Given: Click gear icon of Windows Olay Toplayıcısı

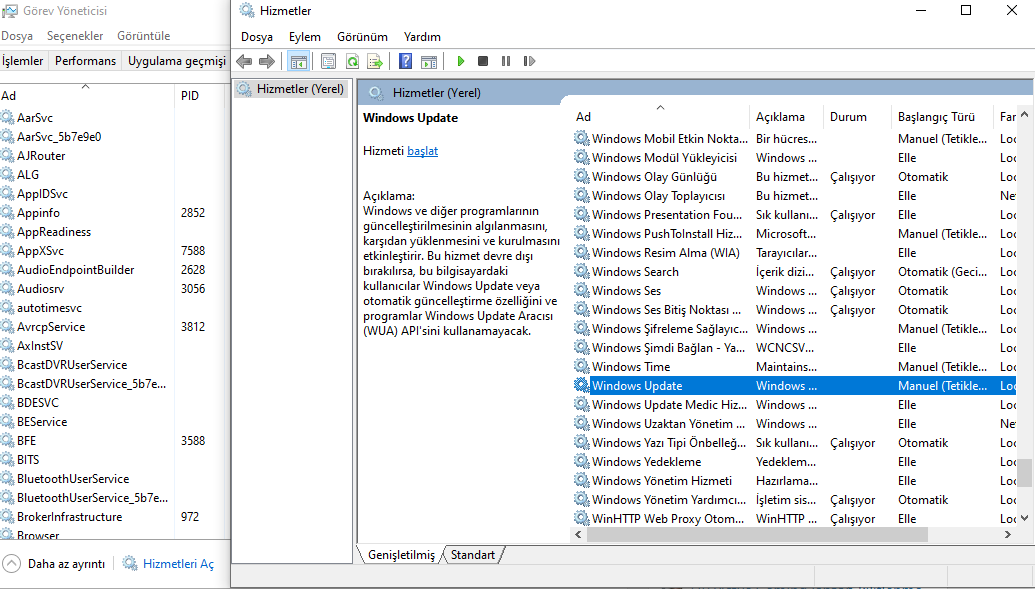Looking at the screenshot, I should pos(582,195).
